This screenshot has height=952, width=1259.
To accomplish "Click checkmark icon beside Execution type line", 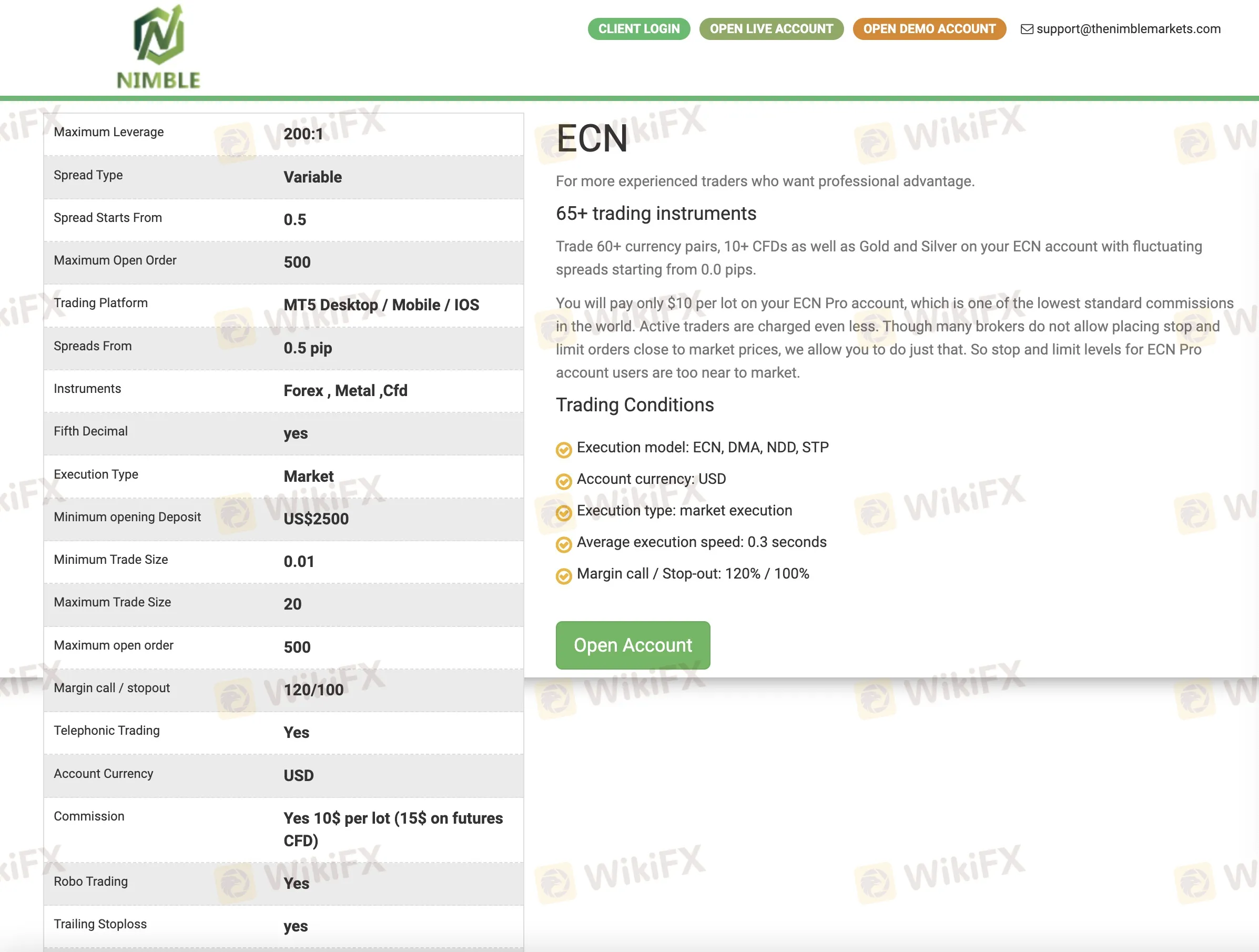I will coord(563,513).
